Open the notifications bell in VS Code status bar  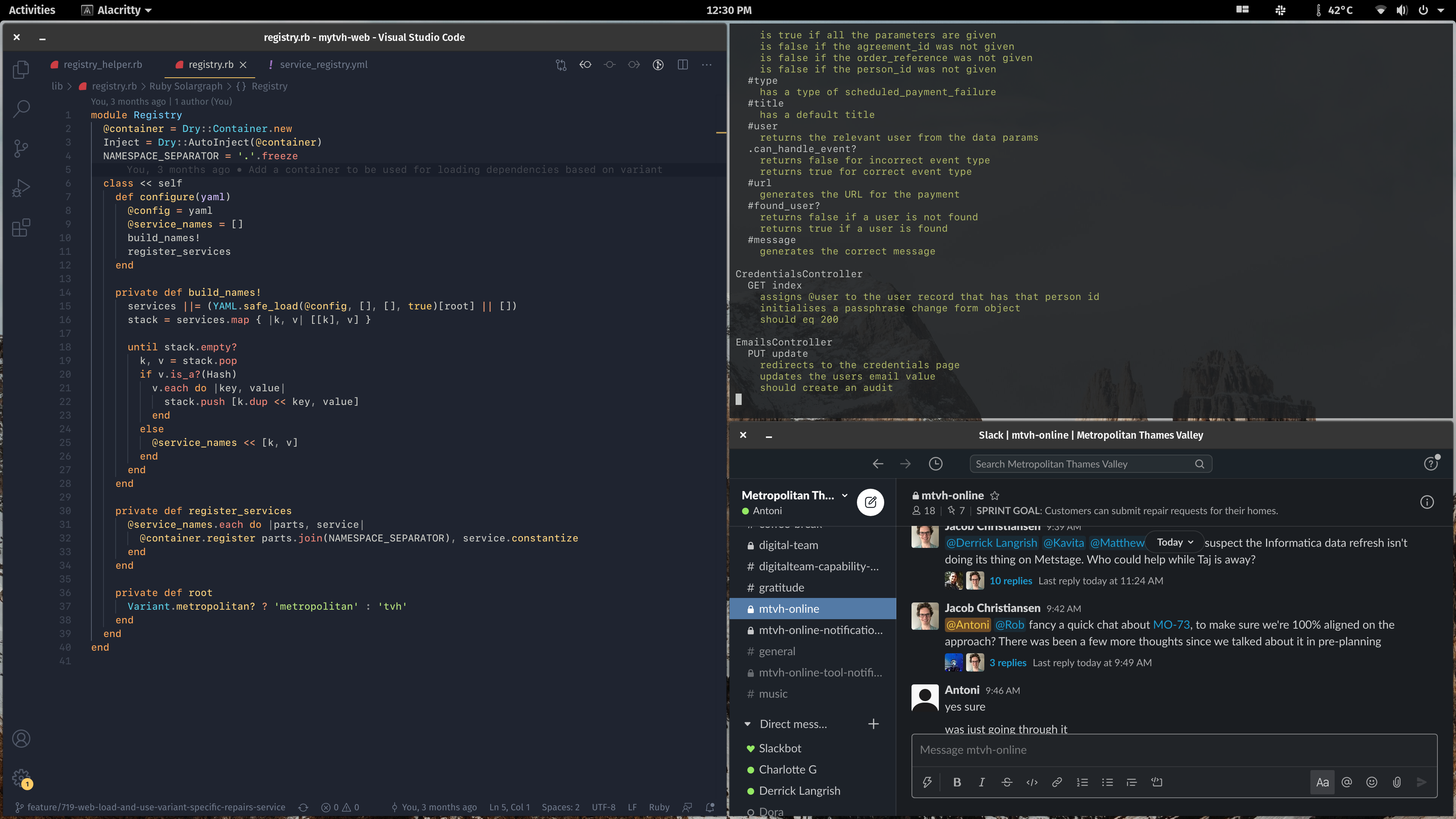[710, 807]
